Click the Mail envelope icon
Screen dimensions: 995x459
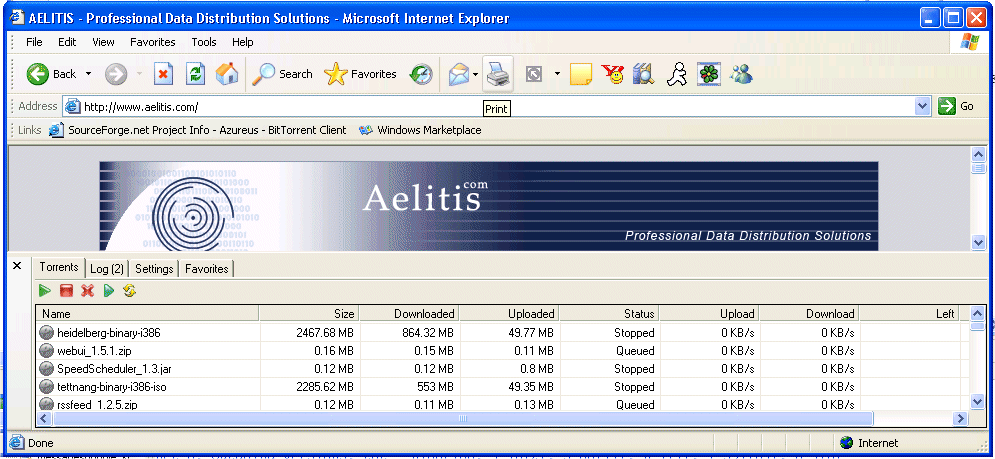[459, 74]
